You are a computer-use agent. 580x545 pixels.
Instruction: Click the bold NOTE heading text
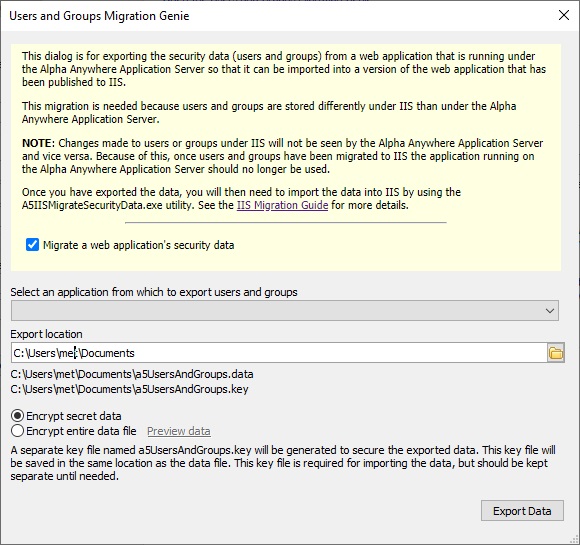[38, 143]
